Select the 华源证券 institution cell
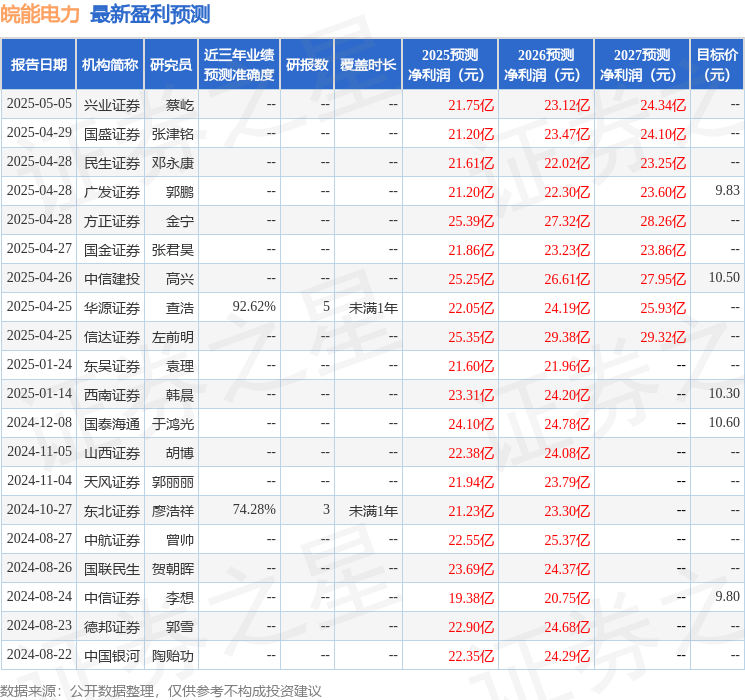The height and width of the screenshot is (700, 745). coord(112,308)
